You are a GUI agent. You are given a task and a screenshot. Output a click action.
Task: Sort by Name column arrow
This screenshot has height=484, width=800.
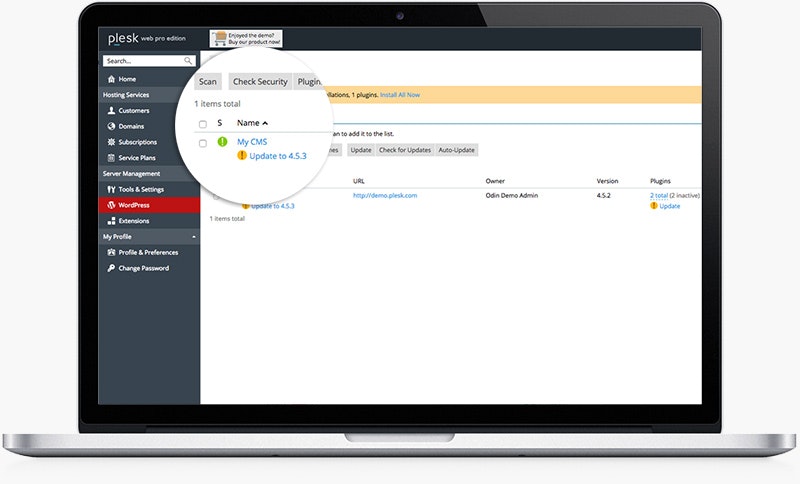[265, 123]
